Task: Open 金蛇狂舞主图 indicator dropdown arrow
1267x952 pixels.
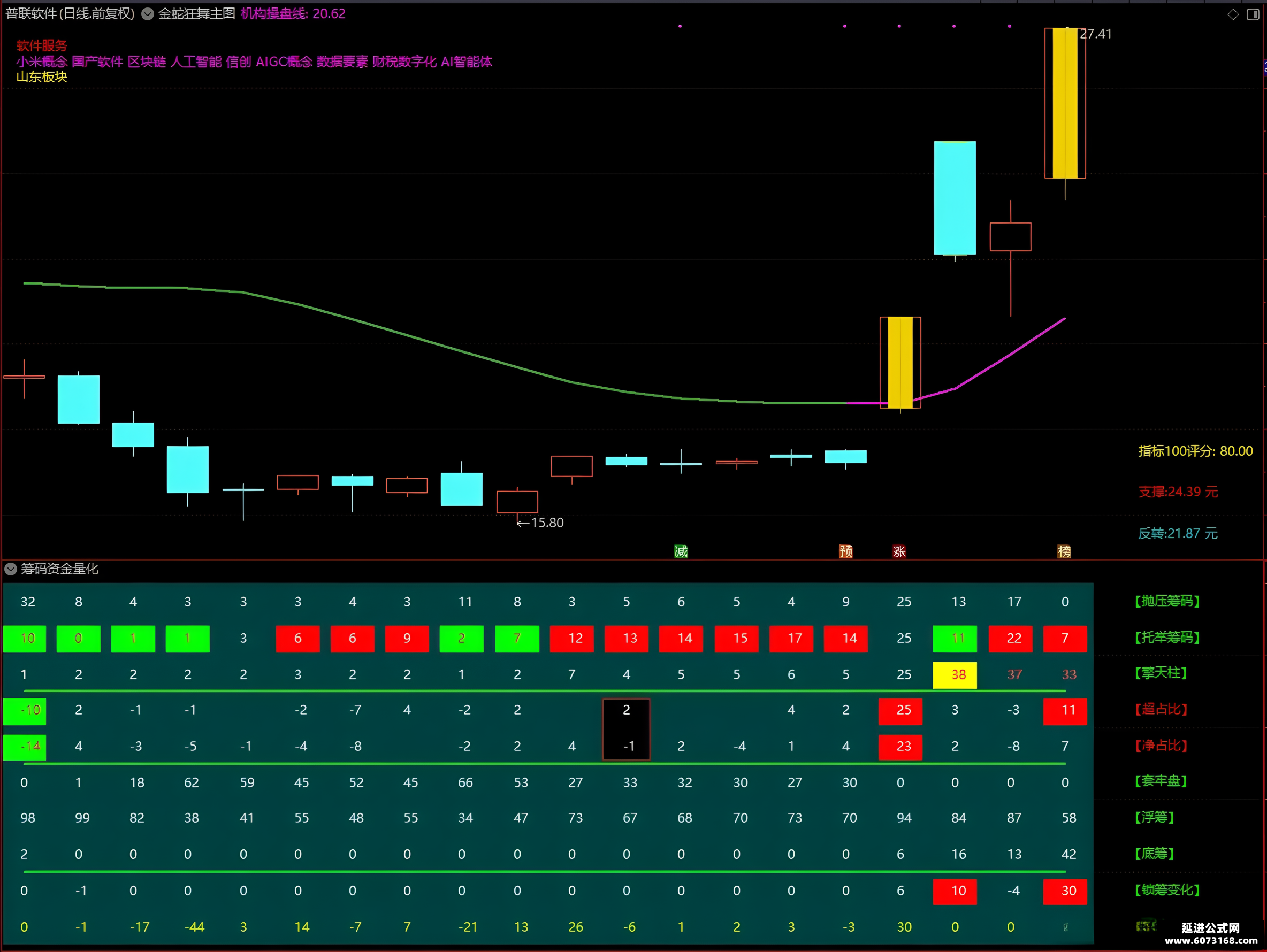Action: tap(148, 14)
